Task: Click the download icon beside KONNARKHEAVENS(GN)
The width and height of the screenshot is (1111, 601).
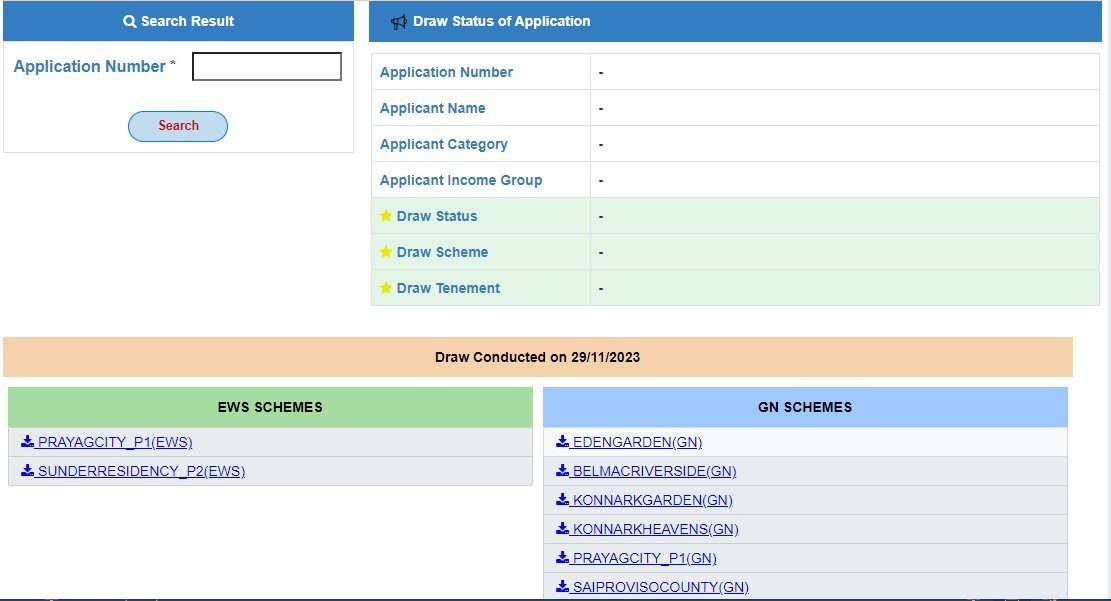Action: click(x=562, y=529)
